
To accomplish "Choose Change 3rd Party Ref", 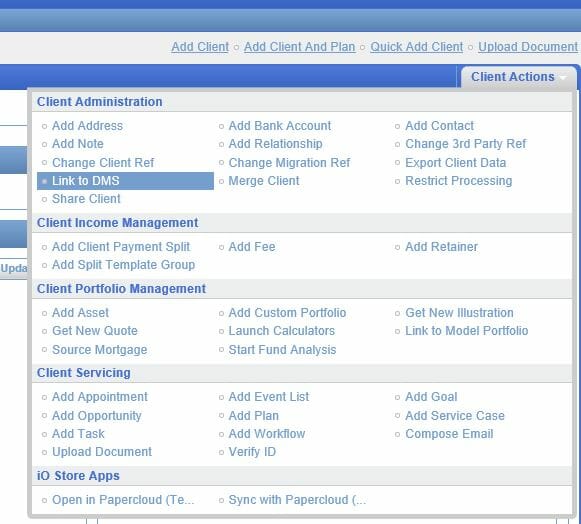I will (x=466, y=144).
